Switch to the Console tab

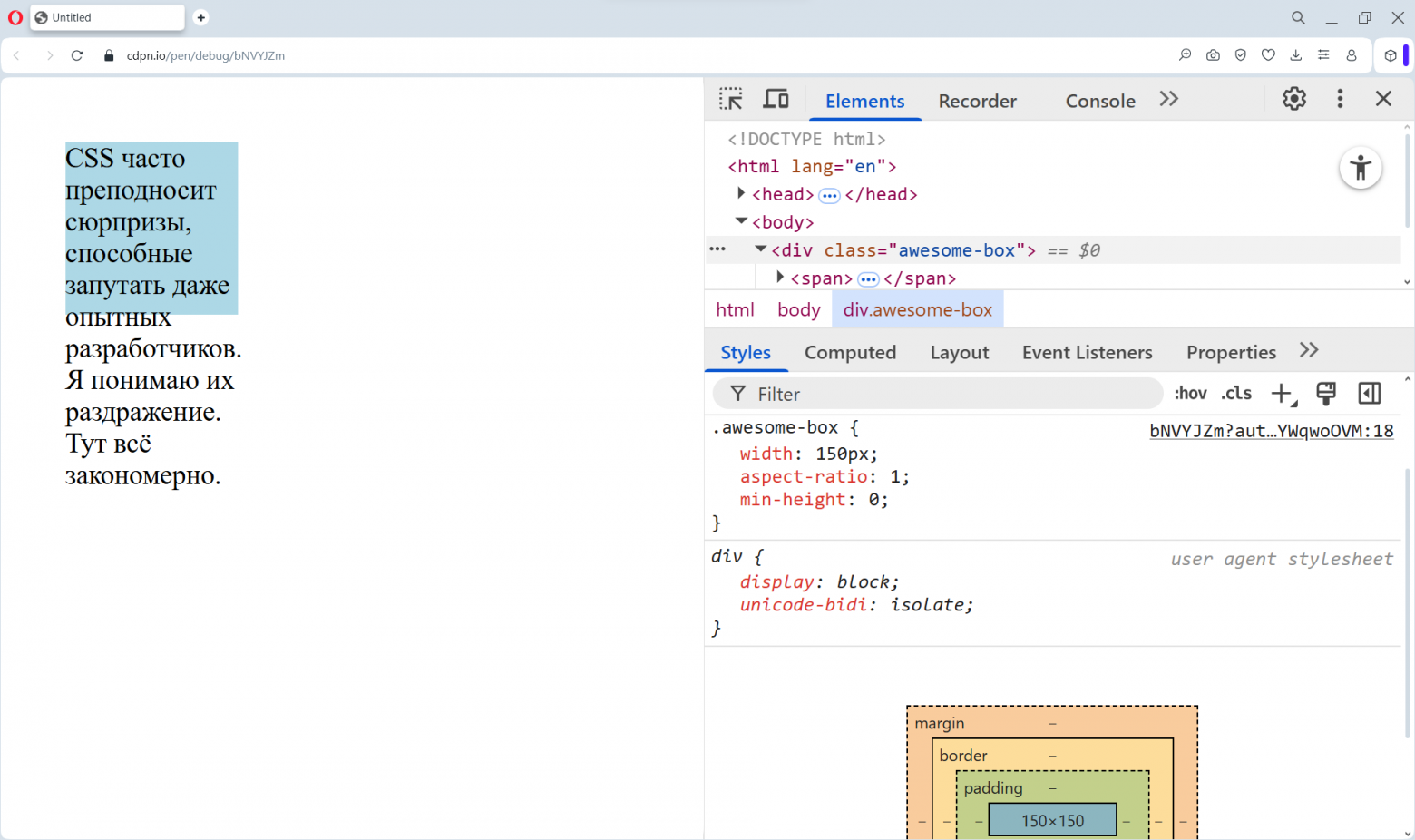click(x=1100, y=101)
